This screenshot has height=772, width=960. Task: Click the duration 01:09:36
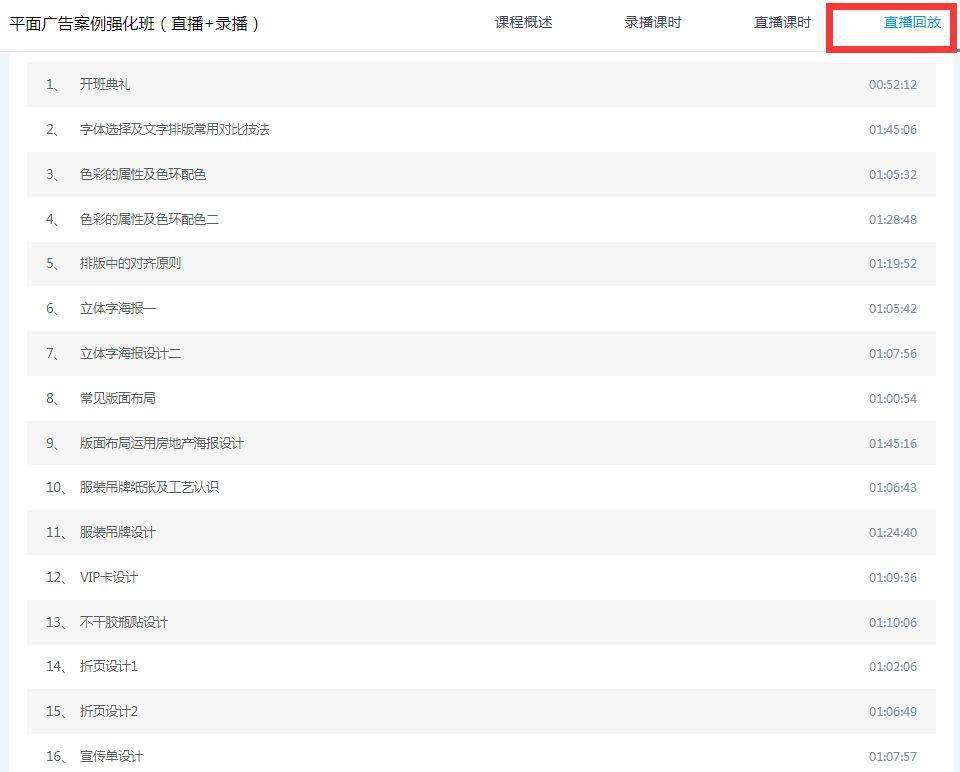pyautogui.click(x=893, y=577)
